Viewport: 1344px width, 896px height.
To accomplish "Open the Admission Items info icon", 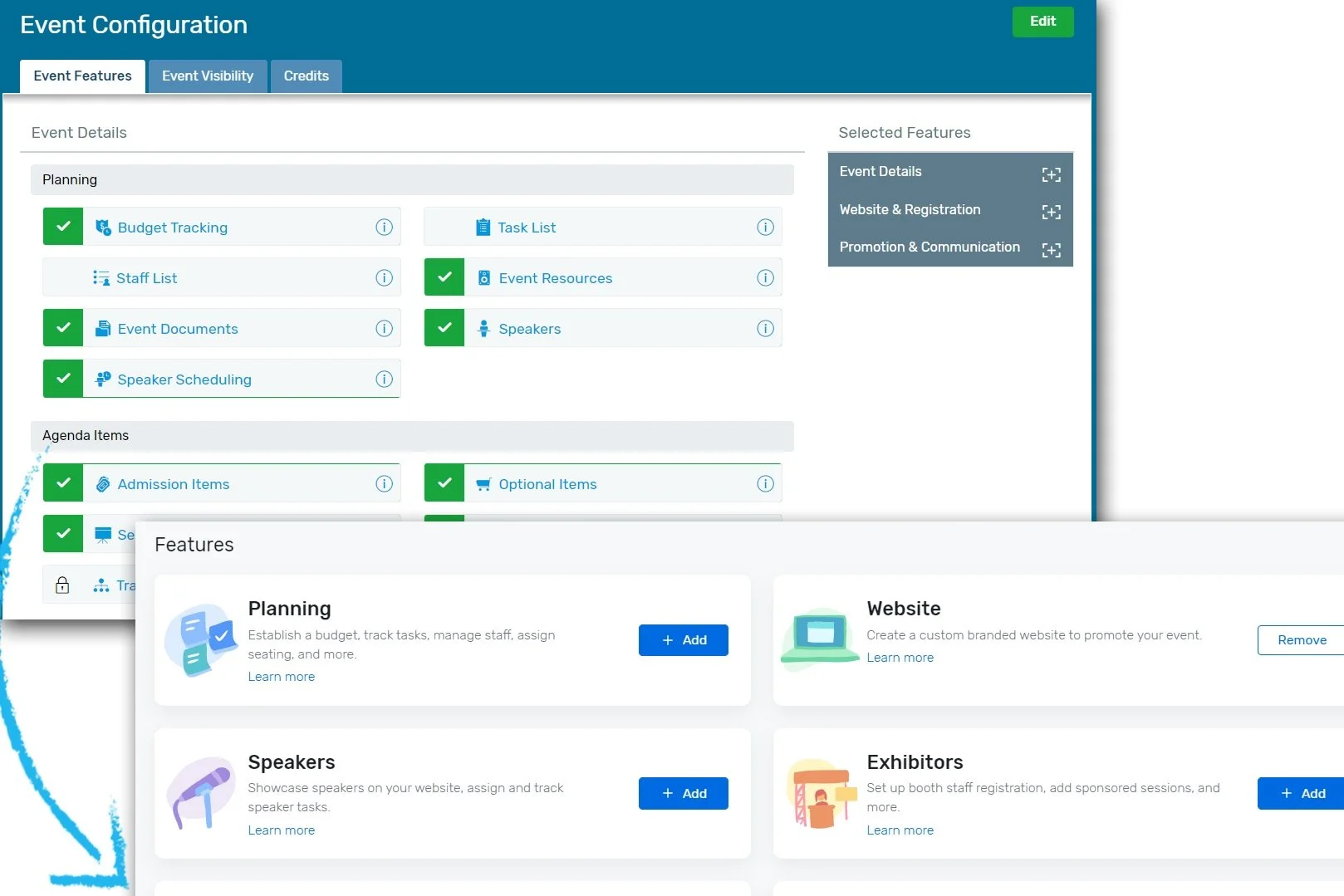I will [384, 483].
